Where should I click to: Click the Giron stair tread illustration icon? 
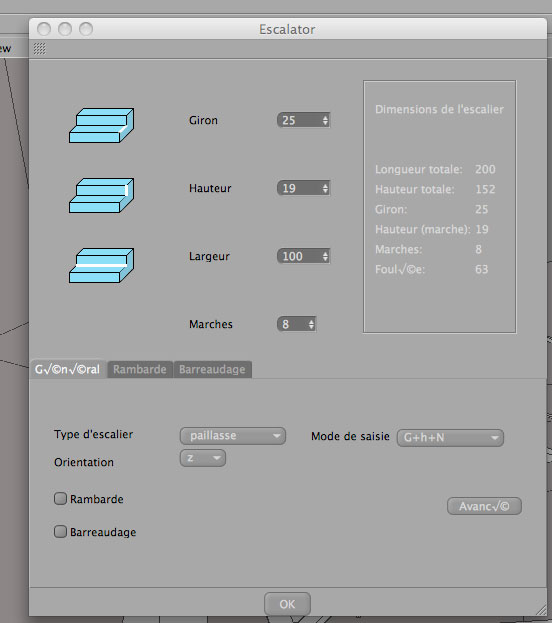click(x=101, y=126)
